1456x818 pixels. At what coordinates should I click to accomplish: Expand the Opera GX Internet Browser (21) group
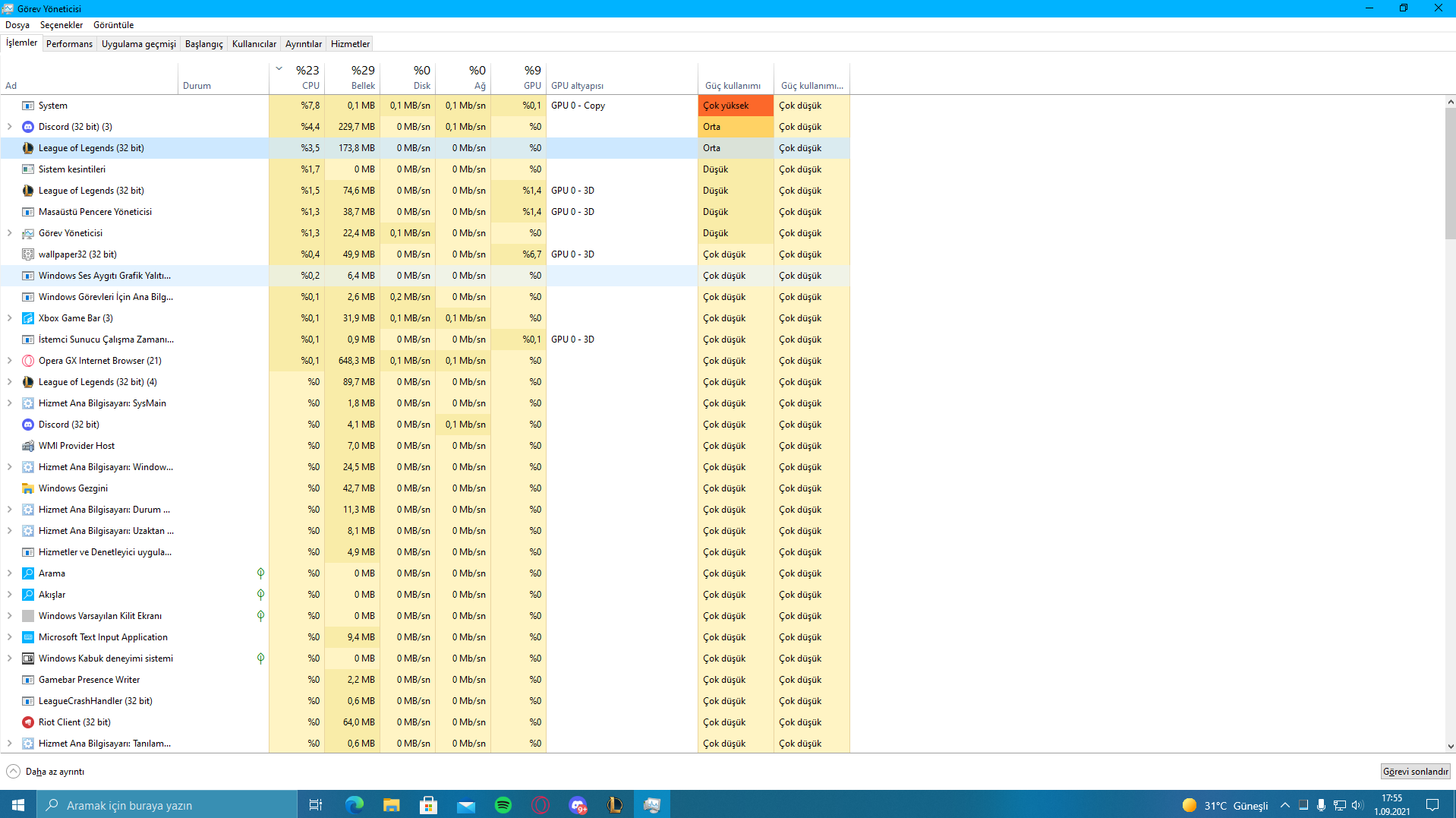click(x=10, y=361)
